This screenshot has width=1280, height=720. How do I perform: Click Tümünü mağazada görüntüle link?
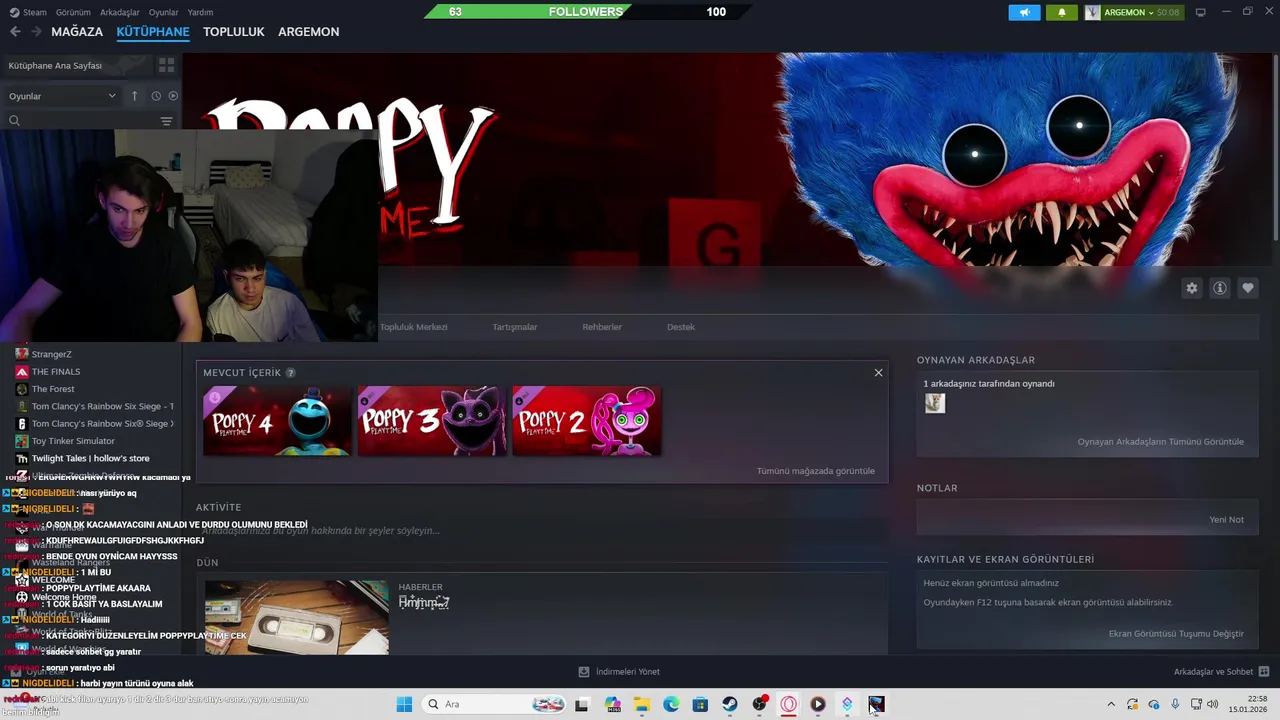tap(815, 471)
